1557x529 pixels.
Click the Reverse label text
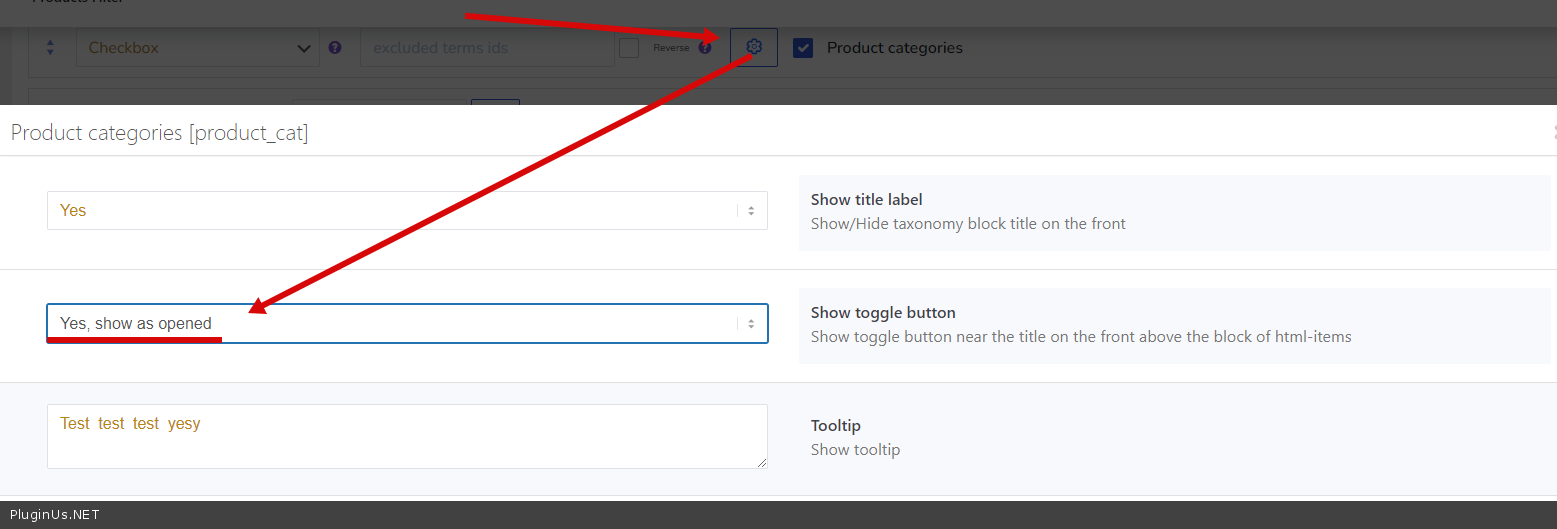tap(671, 48)
